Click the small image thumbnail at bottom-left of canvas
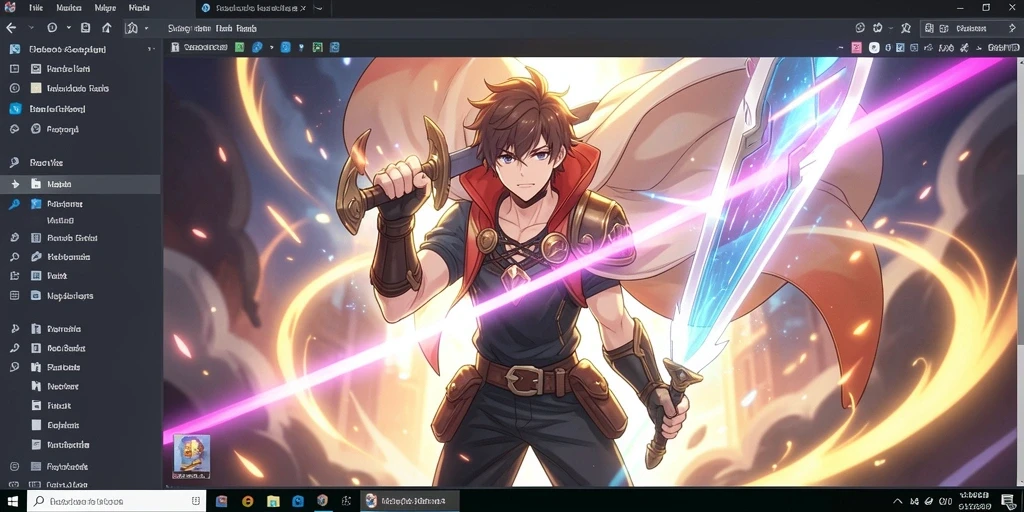The height and width of the screenshot is (512, 1024). coord(191,456)
